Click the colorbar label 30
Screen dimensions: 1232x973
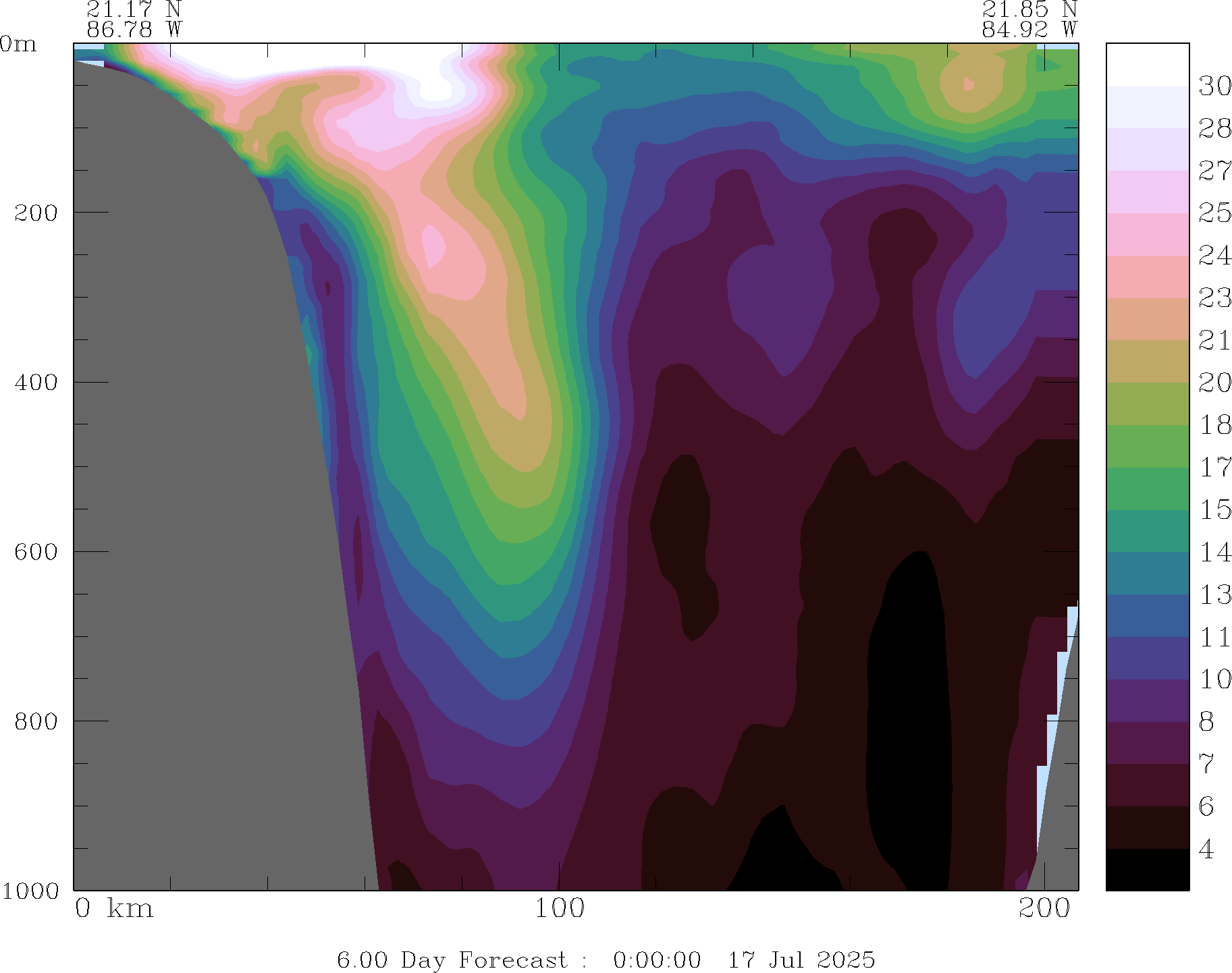point(1214,86)
